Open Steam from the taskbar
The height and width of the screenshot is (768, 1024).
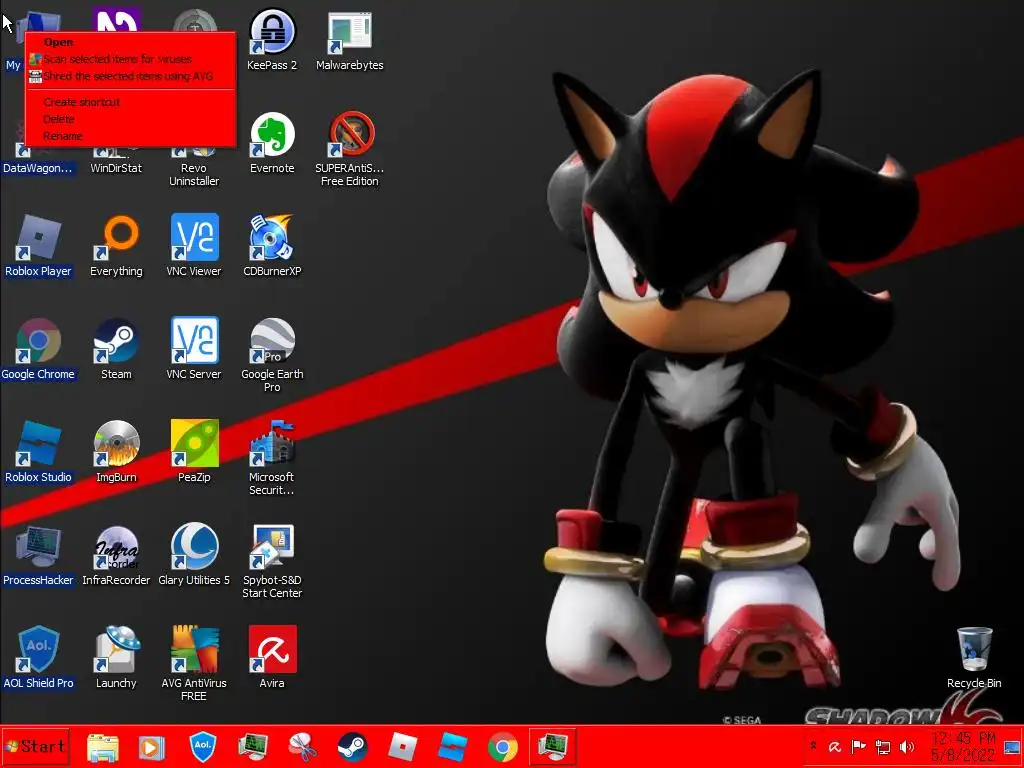tap(353, 747)
